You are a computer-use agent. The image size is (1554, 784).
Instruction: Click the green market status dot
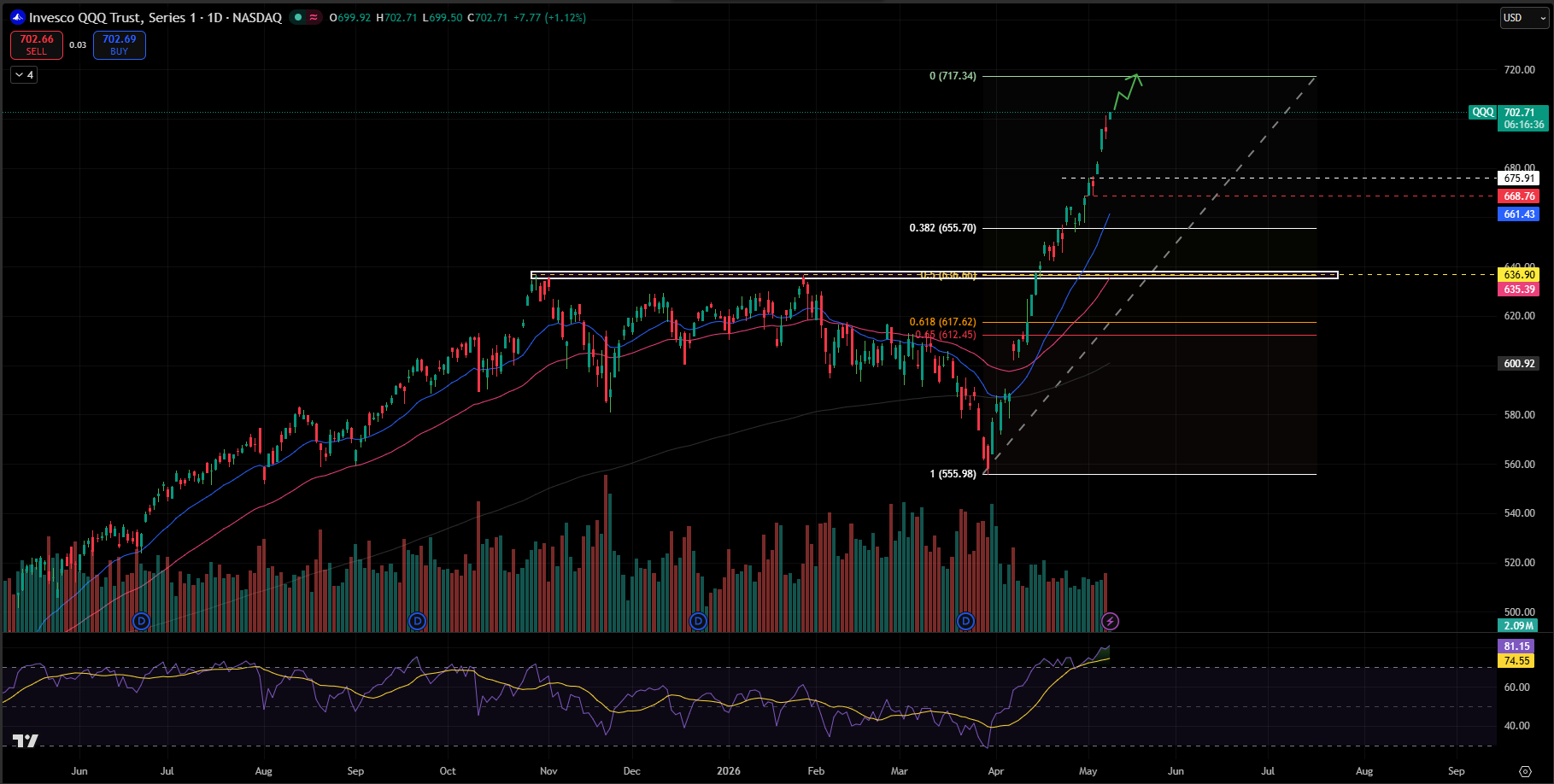[x=297, y=17]
